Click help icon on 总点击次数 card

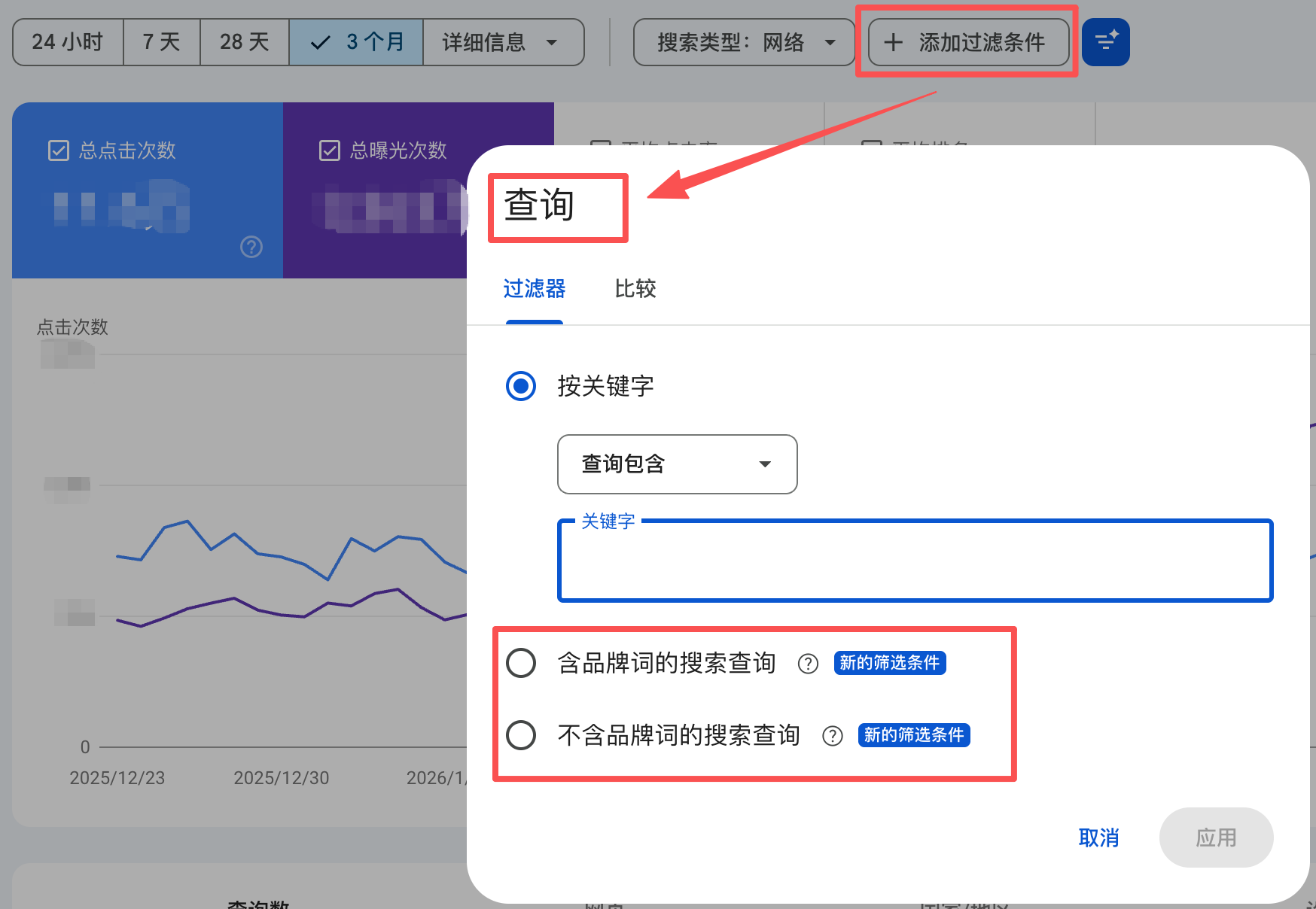251,247
